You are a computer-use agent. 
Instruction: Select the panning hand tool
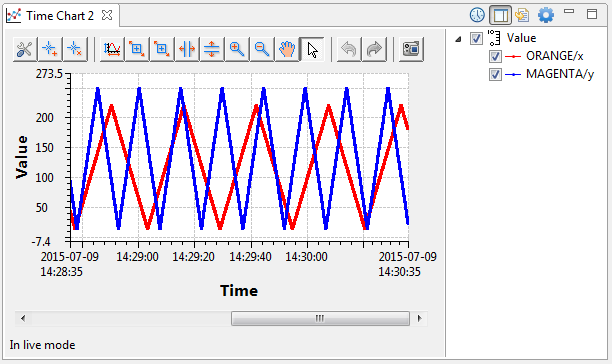click(287, 49)
